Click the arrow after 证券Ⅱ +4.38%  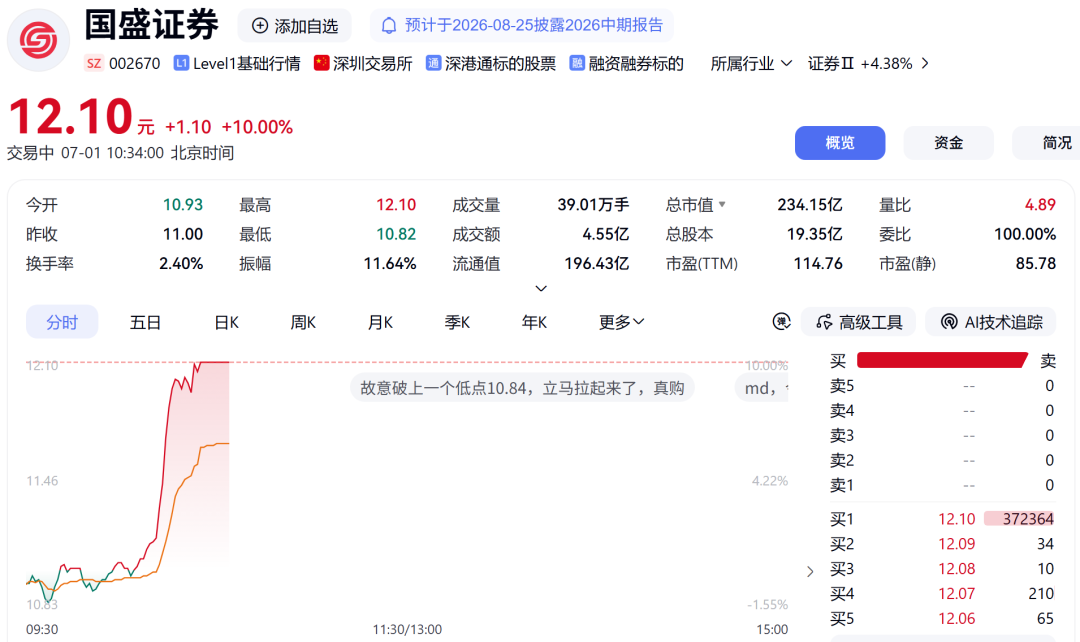coord(925,63)
